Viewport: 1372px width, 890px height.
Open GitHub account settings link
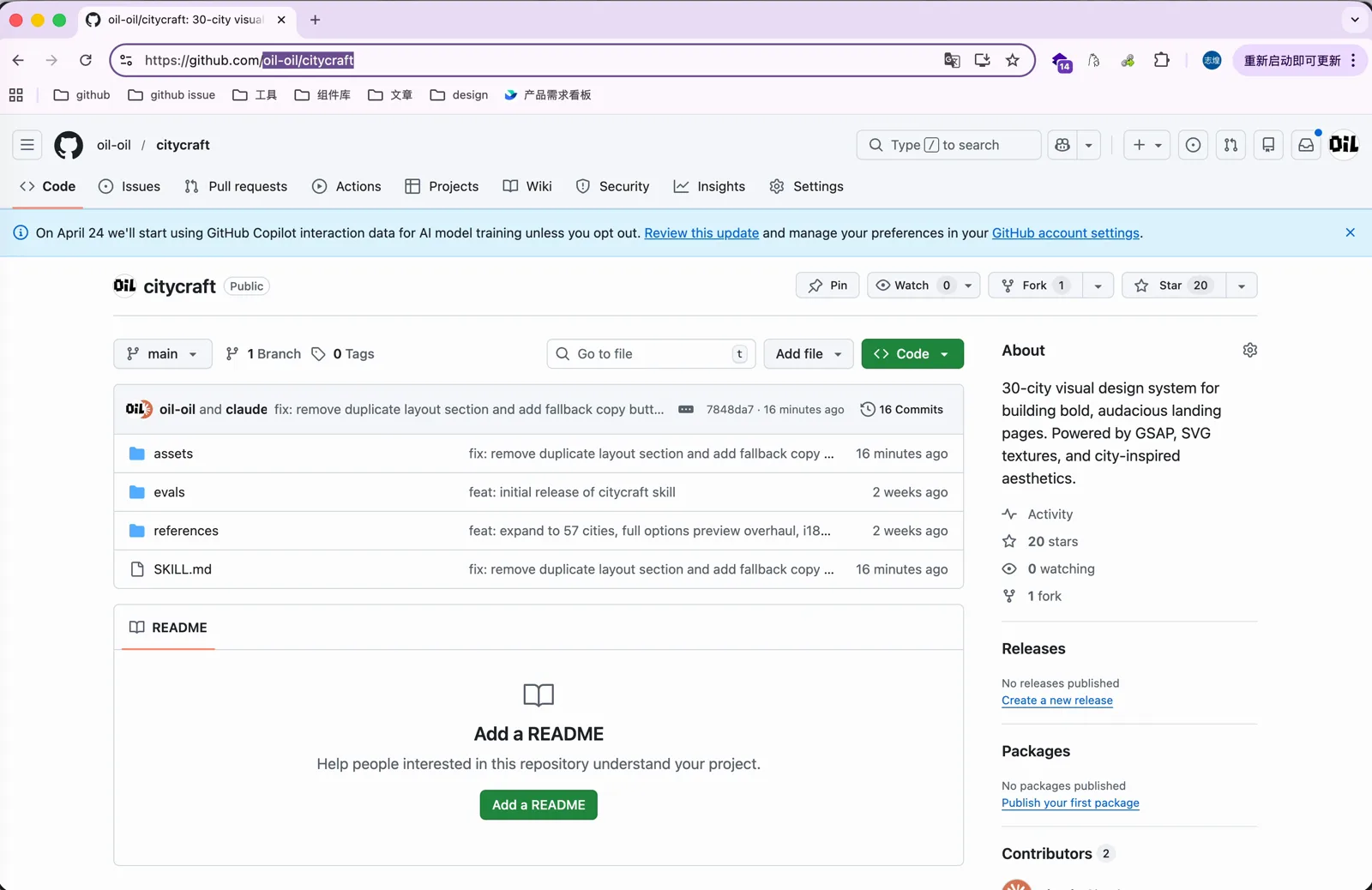[1066, 233]
